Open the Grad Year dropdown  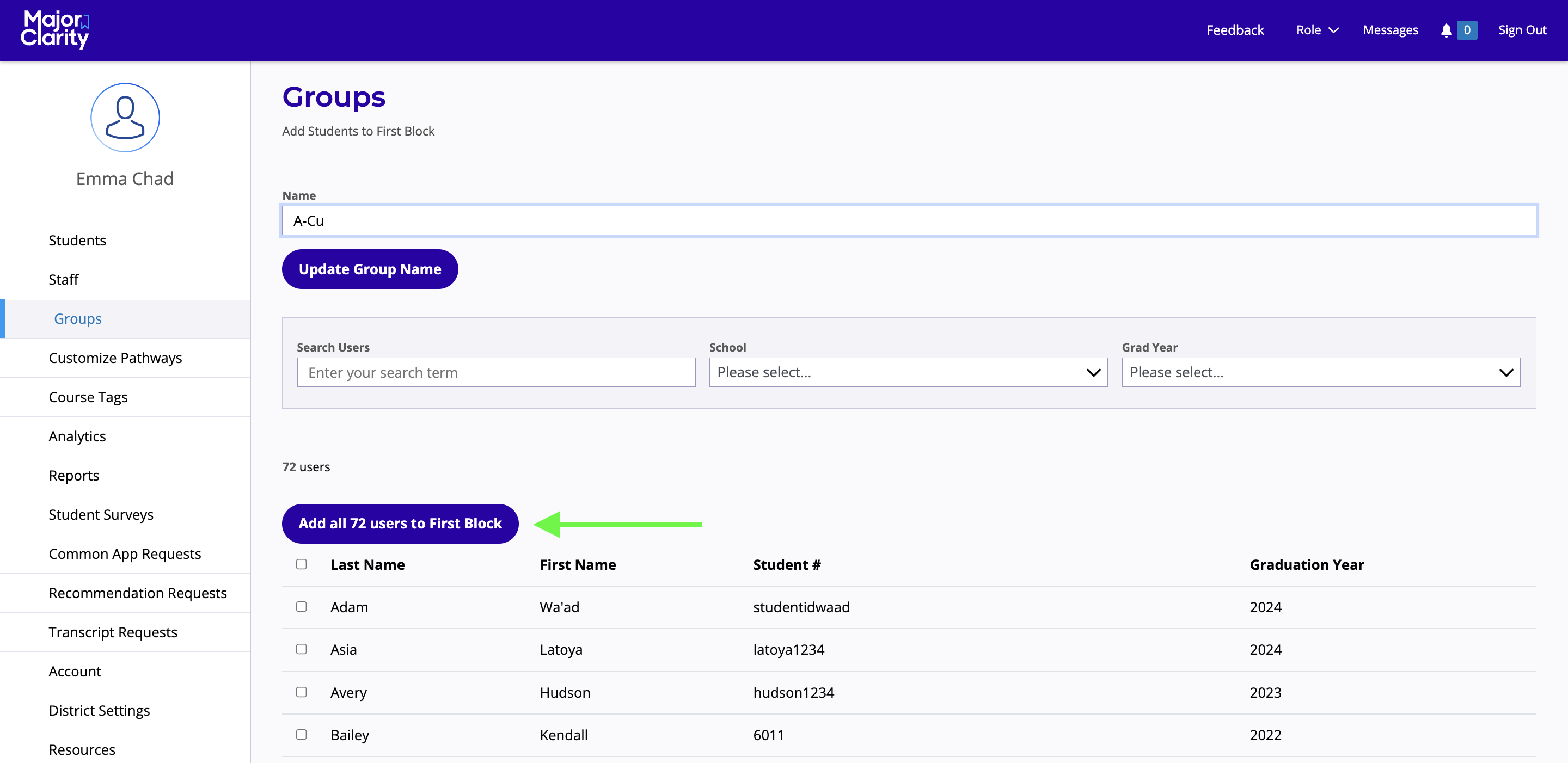[x=1320, y=372]
